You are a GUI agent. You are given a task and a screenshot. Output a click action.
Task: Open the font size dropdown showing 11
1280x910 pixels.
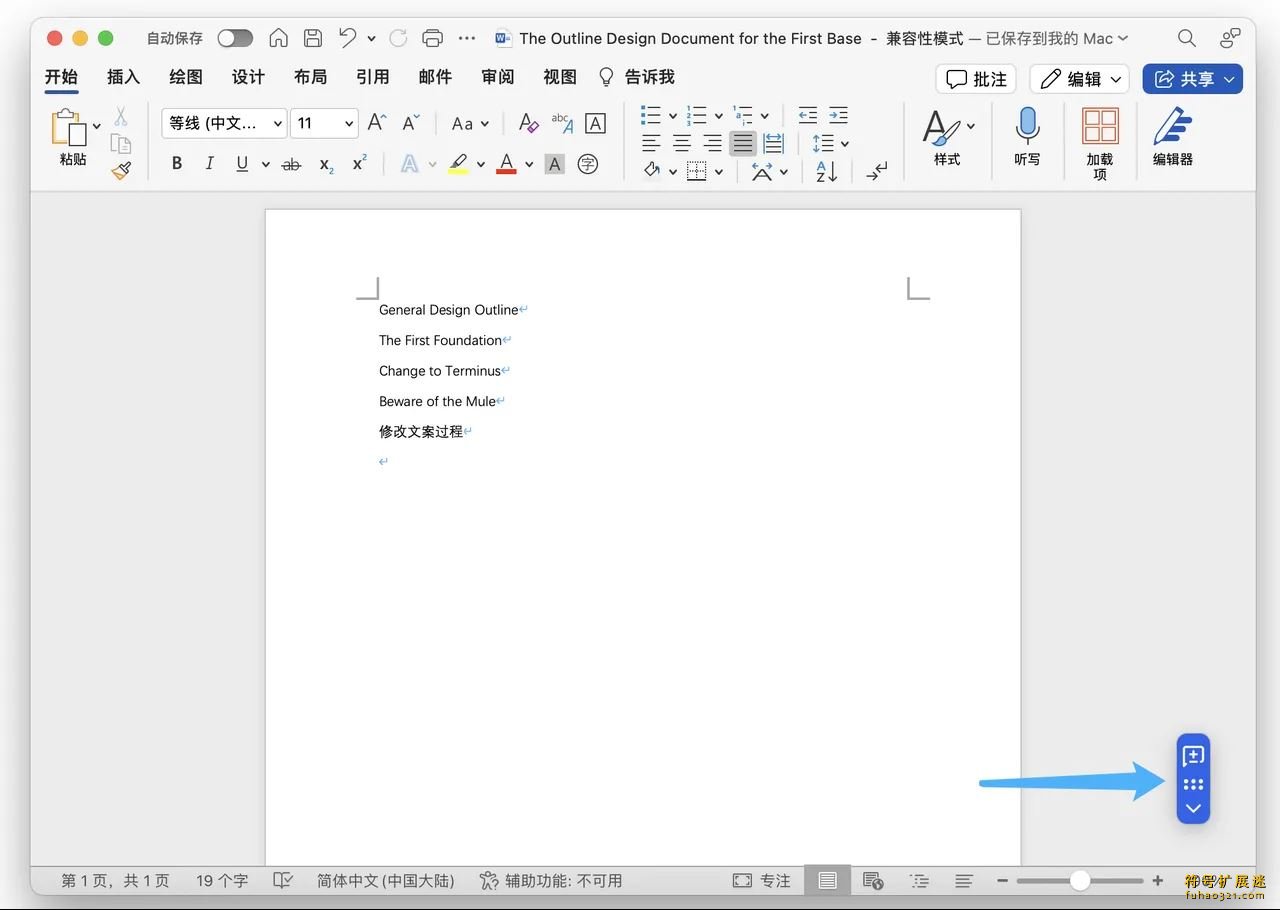(325, 123)
